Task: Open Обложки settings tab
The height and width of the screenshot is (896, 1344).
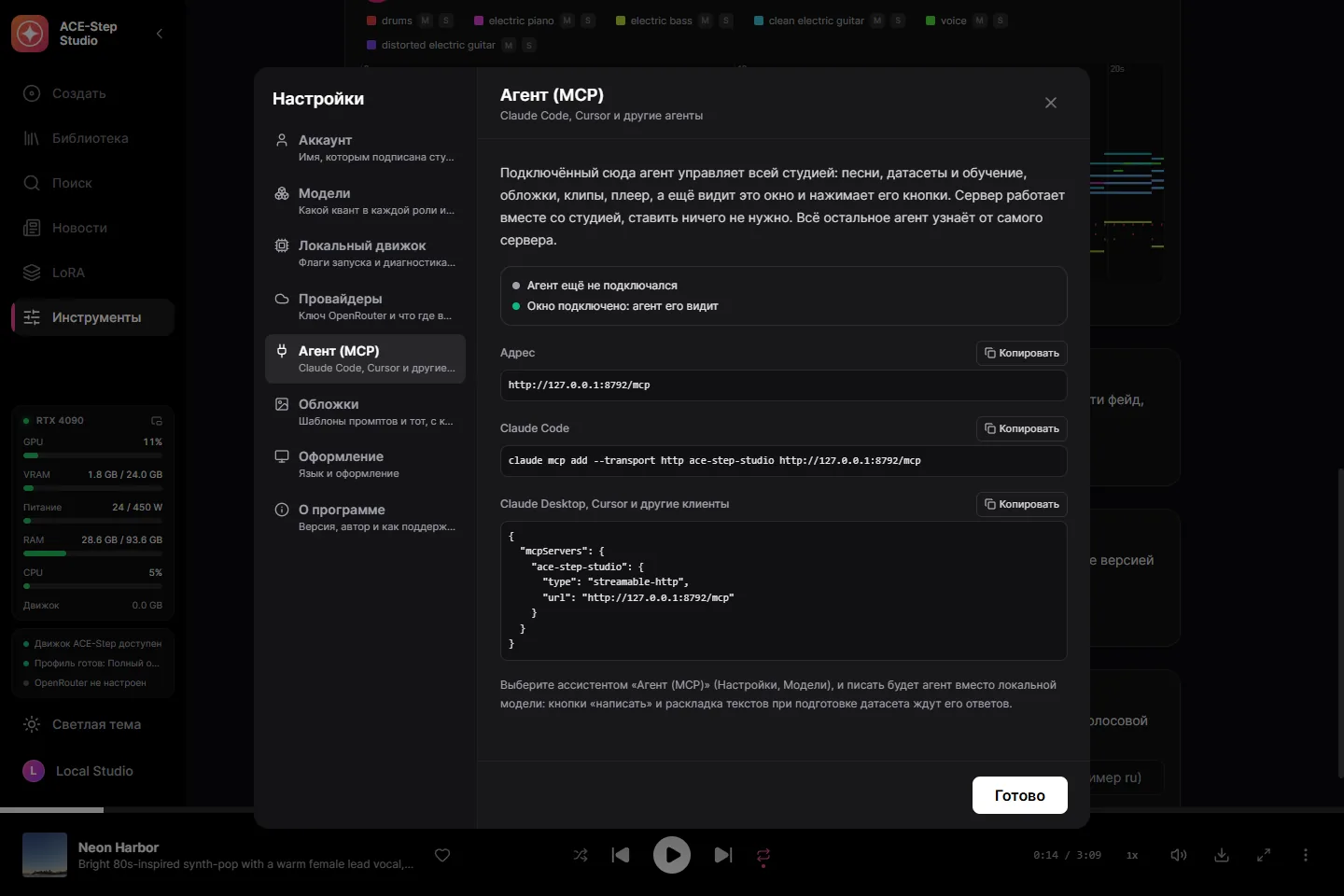Action: click(x=365, y=412)
